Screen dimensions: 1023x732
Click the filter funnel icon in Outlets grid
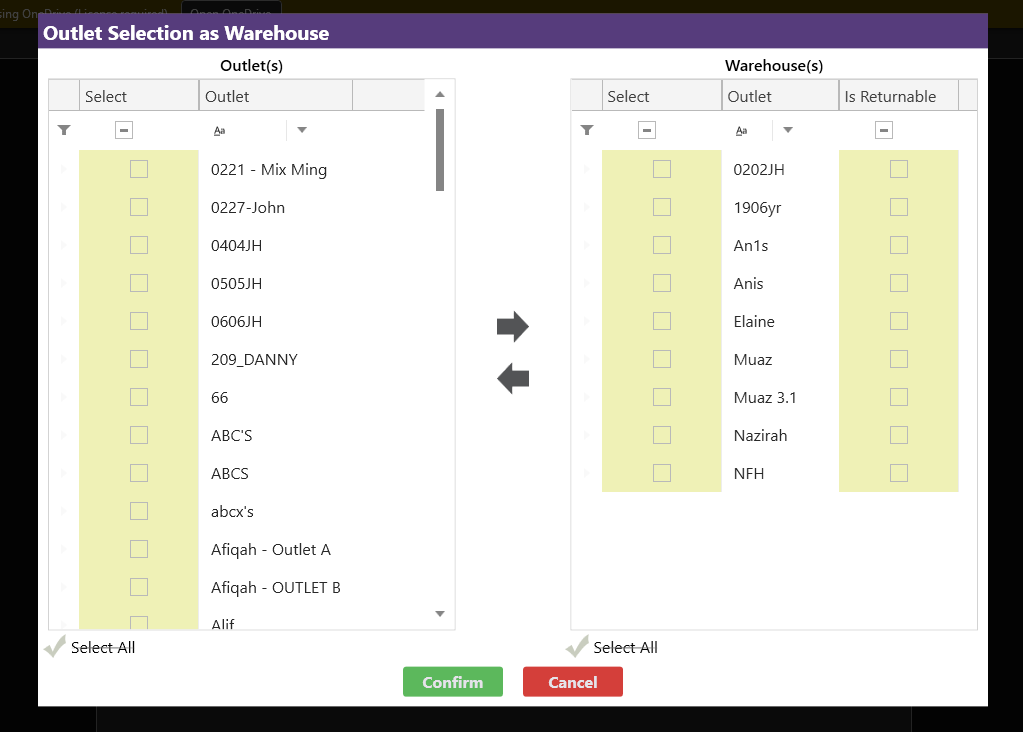click(64, 130)
